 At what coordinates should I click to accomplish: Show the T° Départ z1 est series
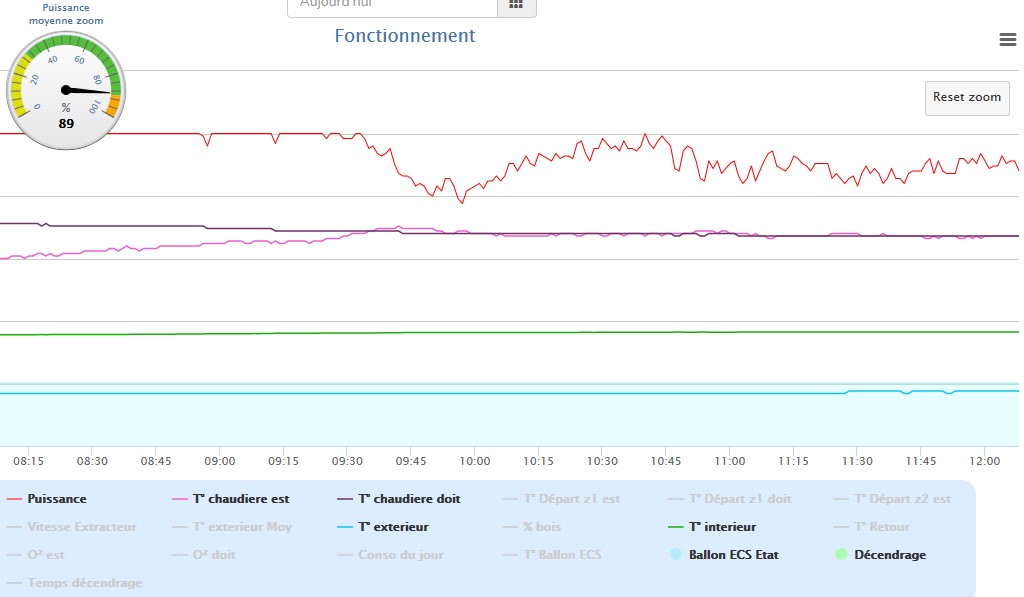tap(573, 499)
